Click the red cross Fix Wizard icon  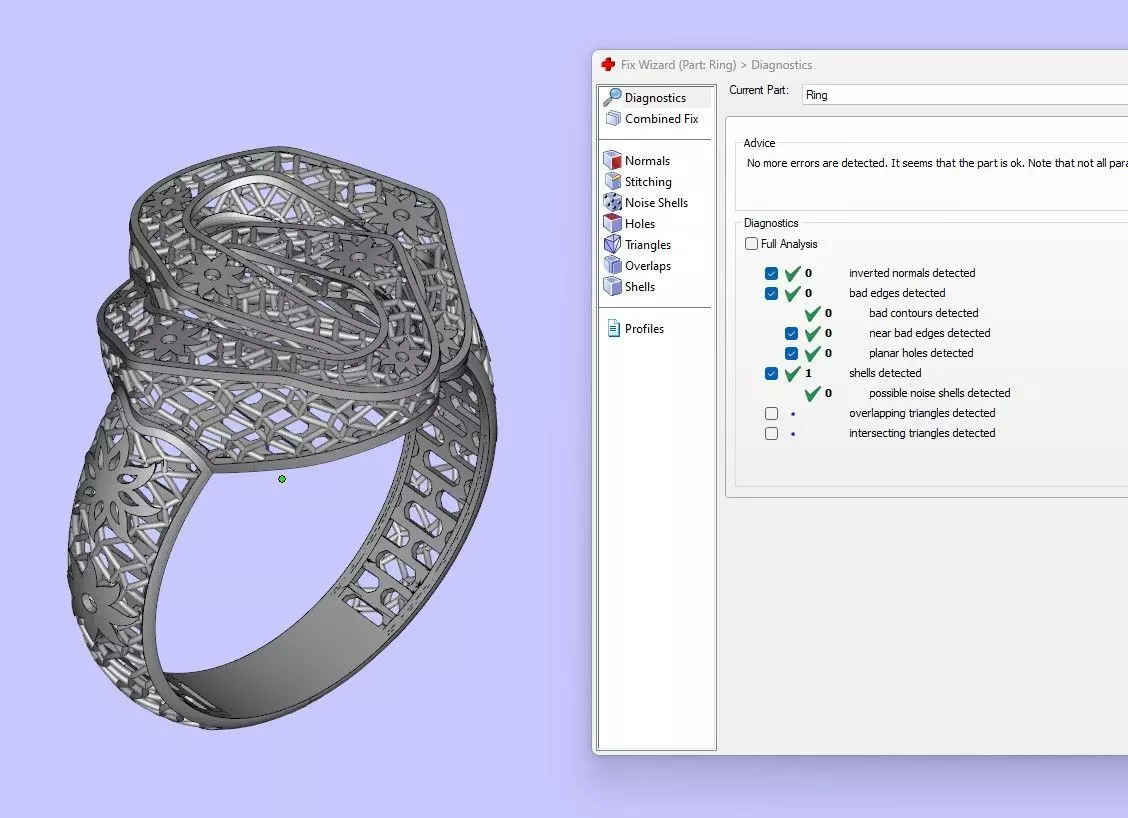(x=608, y=64)
